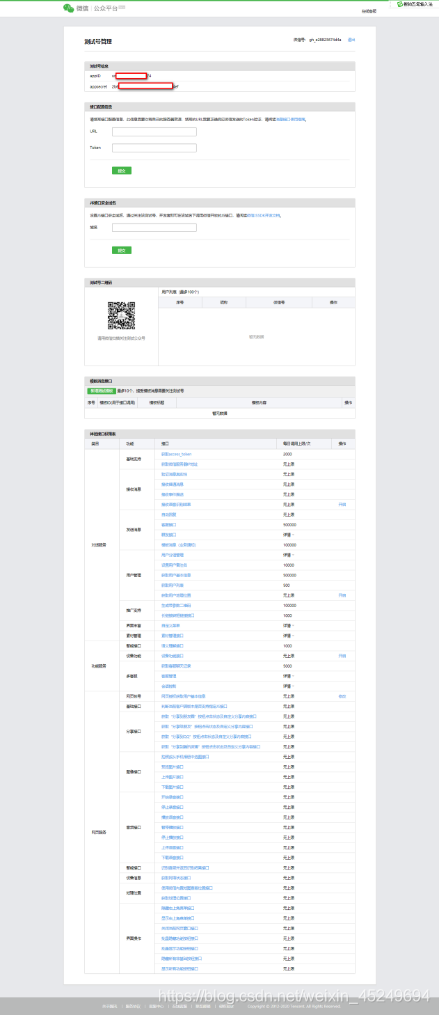Open the 长链接转短链接接口 link
The width and height of the screenshot is (440, 1015).
(x=177, y=615)
